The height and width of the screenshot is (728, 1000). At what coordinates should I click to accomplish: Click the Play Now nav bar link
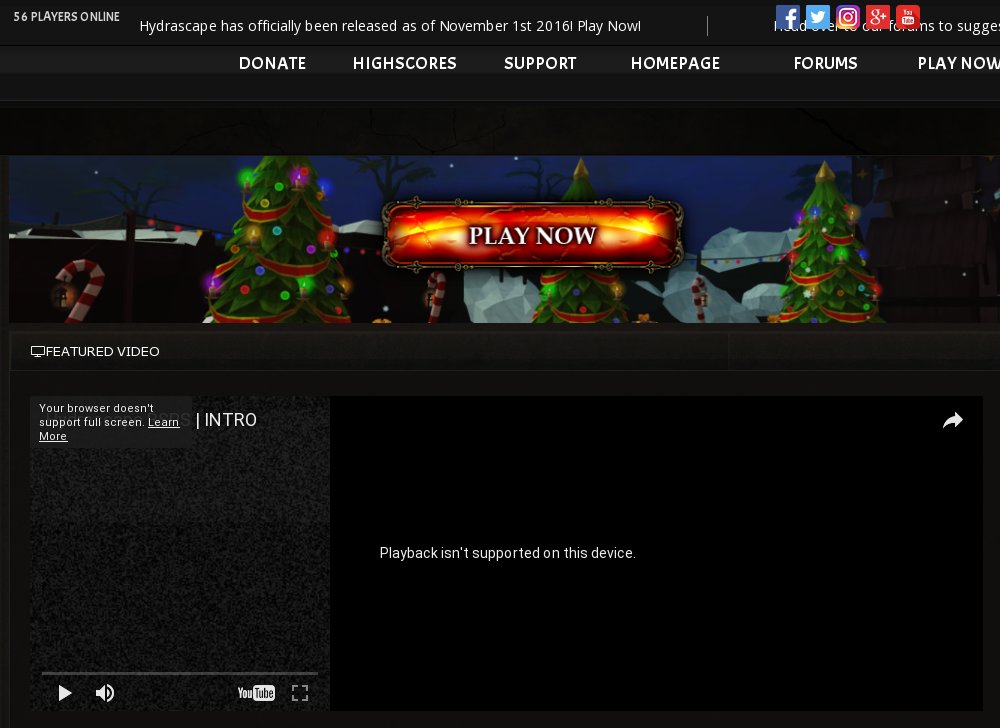point(957,63)
